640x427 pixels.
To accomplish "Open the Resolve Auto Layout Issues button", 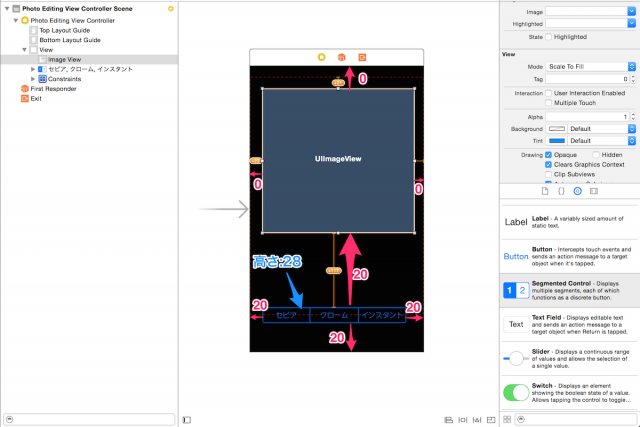I will point(477,420).
